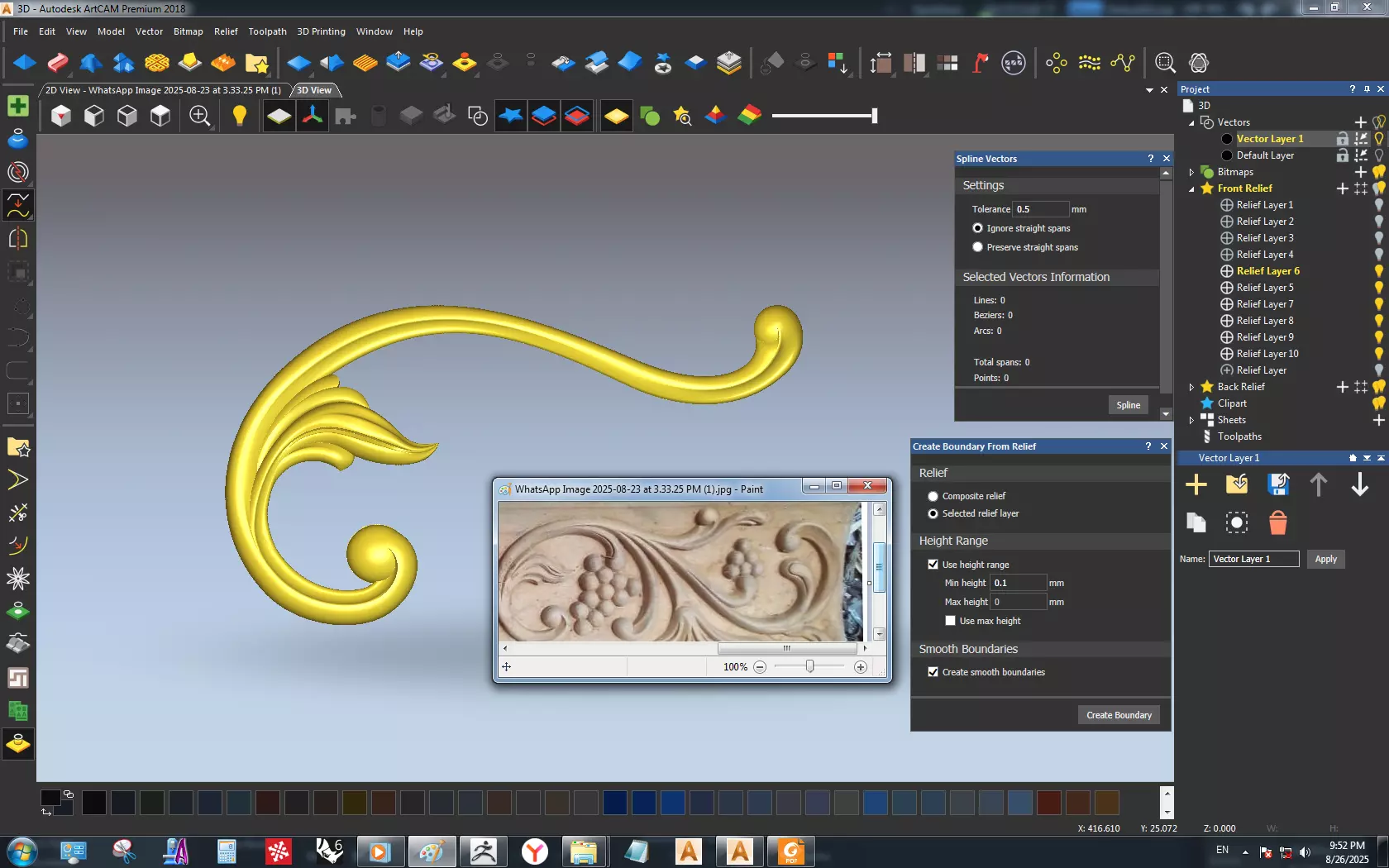Image resolution: width=1389 pixels, height=868 pixels.
Task: Switch to the 2D View tab
Action: pos(163,90)
